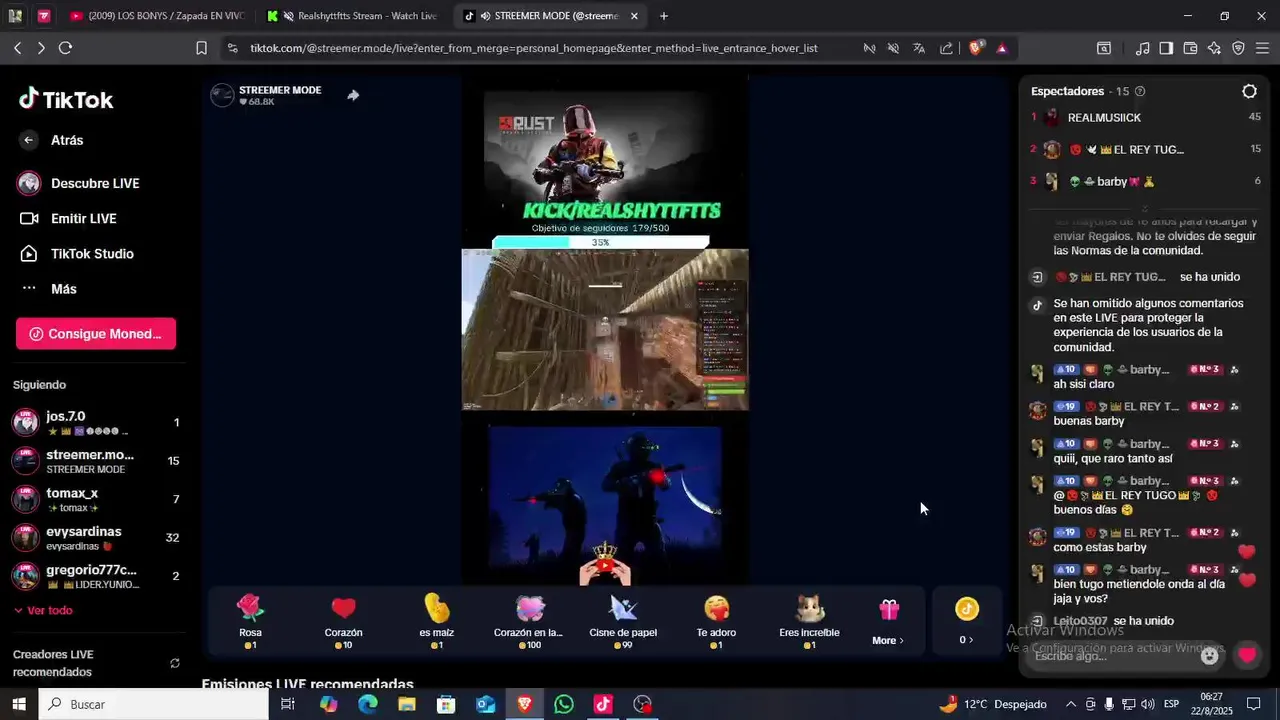Open the browser hamburger menu

(x=1262, y=48)
